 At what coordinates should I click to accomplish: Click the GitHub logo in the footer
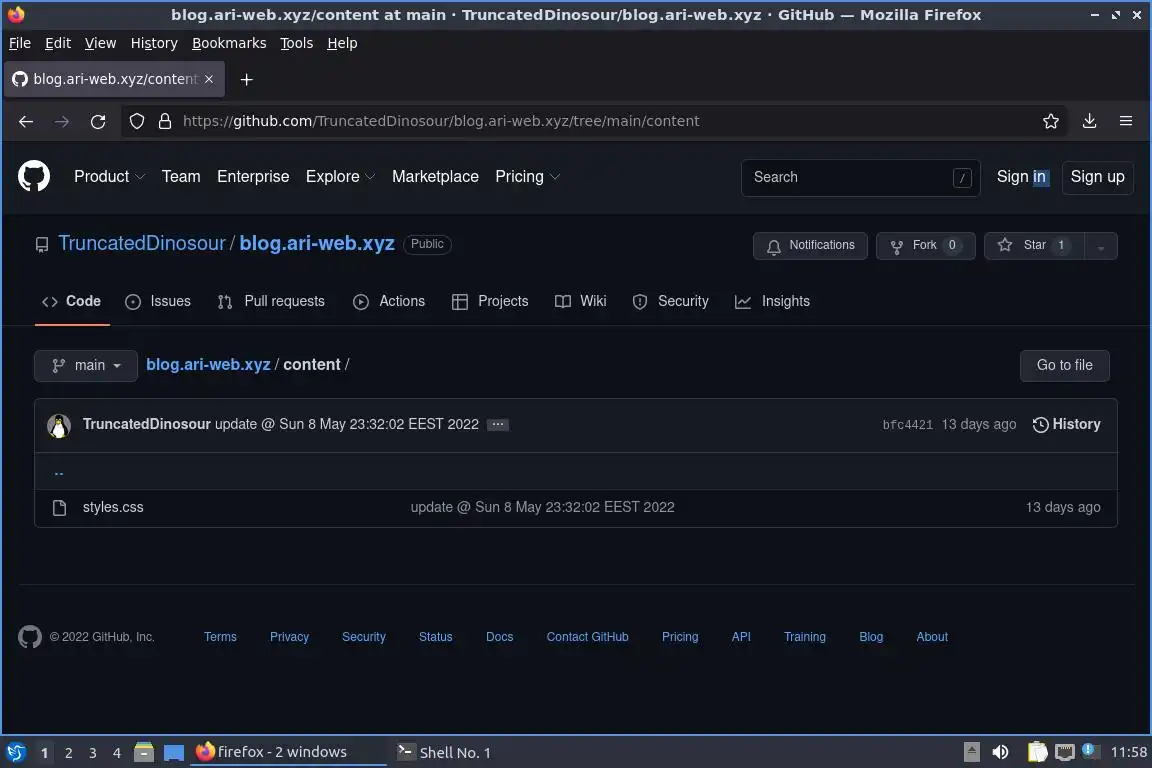click(x=30, y=636)
